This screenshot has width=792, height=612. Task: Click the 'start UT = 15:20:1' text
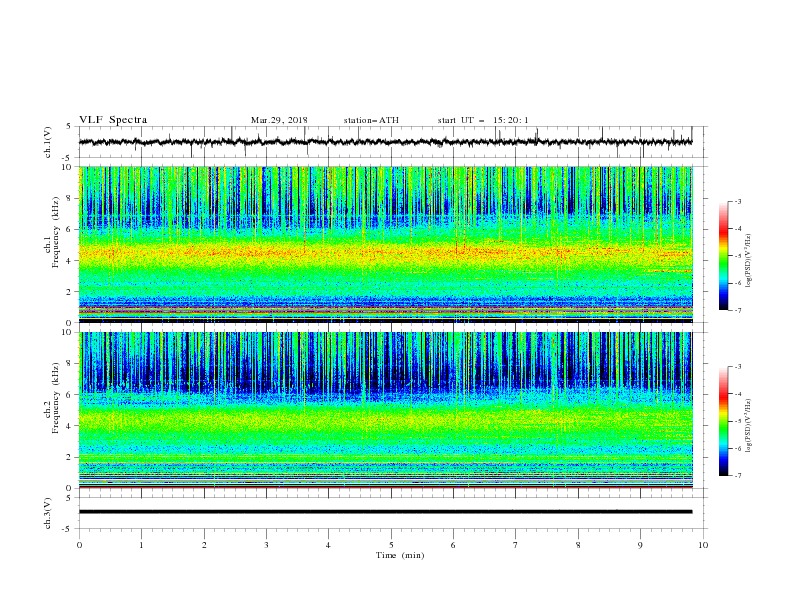click(483, 120)
